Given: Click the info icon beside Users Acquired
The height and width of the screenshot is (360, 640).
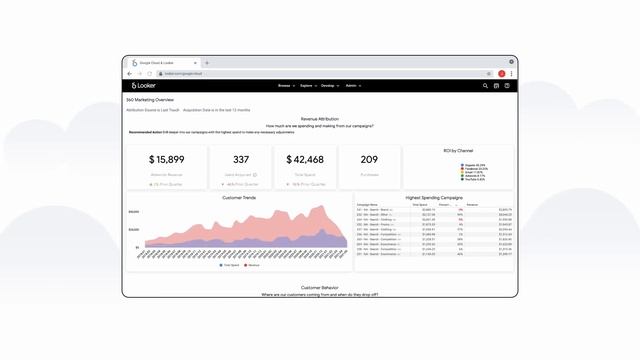Looking at the screenshot, I should coord(255,175).
